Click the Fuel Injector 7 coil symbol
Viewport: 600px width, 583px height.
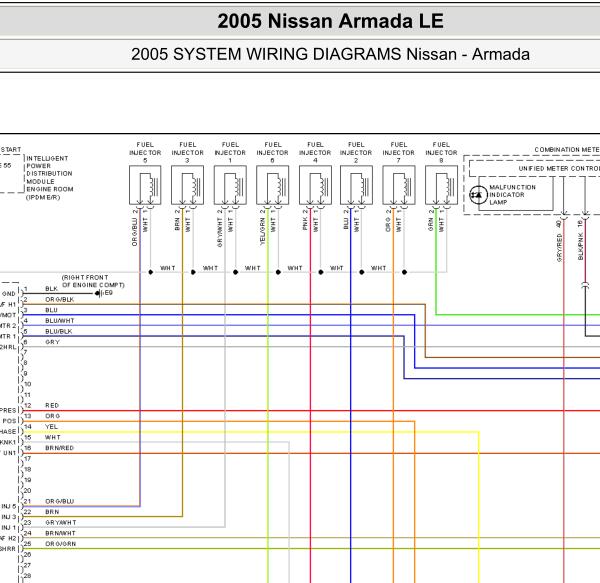(399, 185)
